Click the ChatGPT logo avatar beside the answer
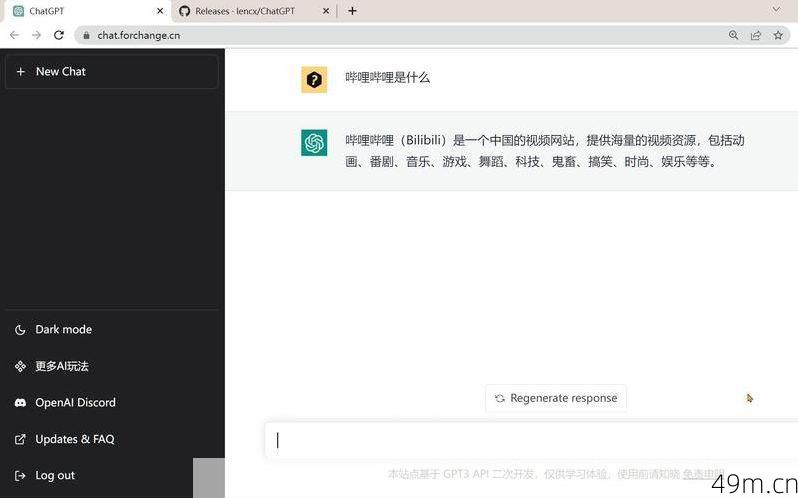 pos(314,143)
